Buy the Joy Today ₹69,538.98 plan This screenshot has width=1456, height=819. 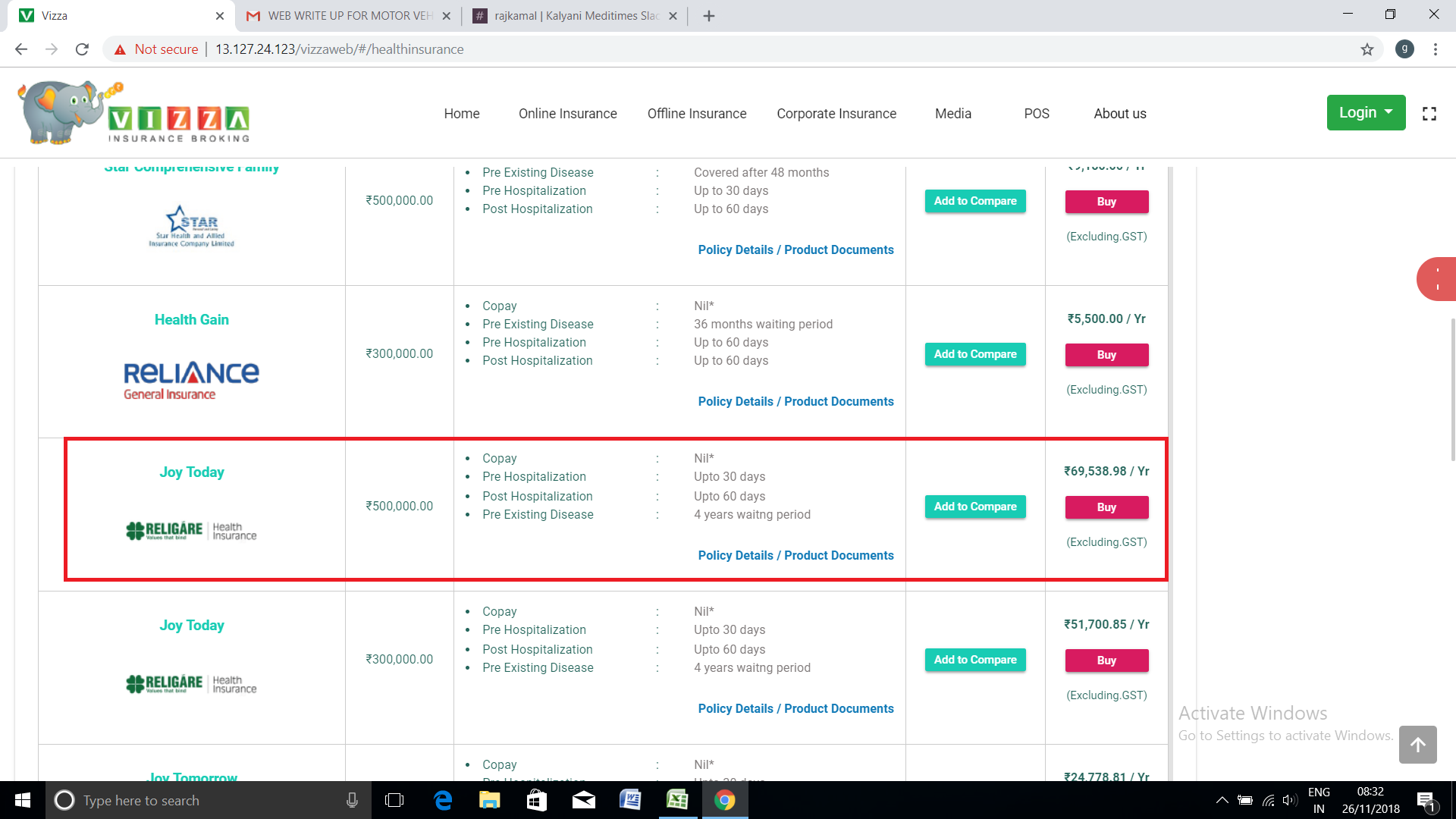[x=1106, y=507]
